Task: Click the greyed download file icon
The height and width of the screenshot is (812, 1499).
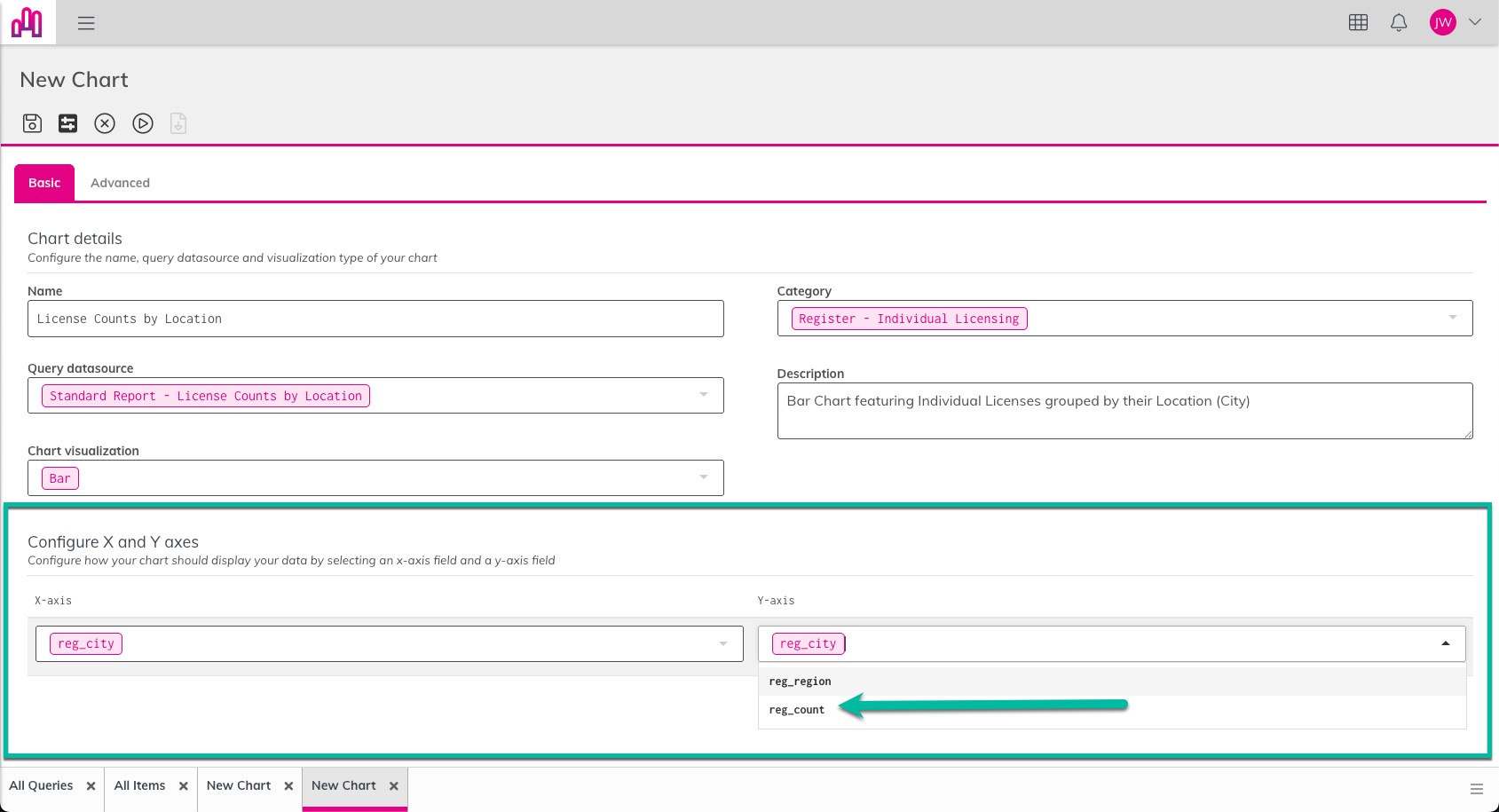Action: (178, 123)
